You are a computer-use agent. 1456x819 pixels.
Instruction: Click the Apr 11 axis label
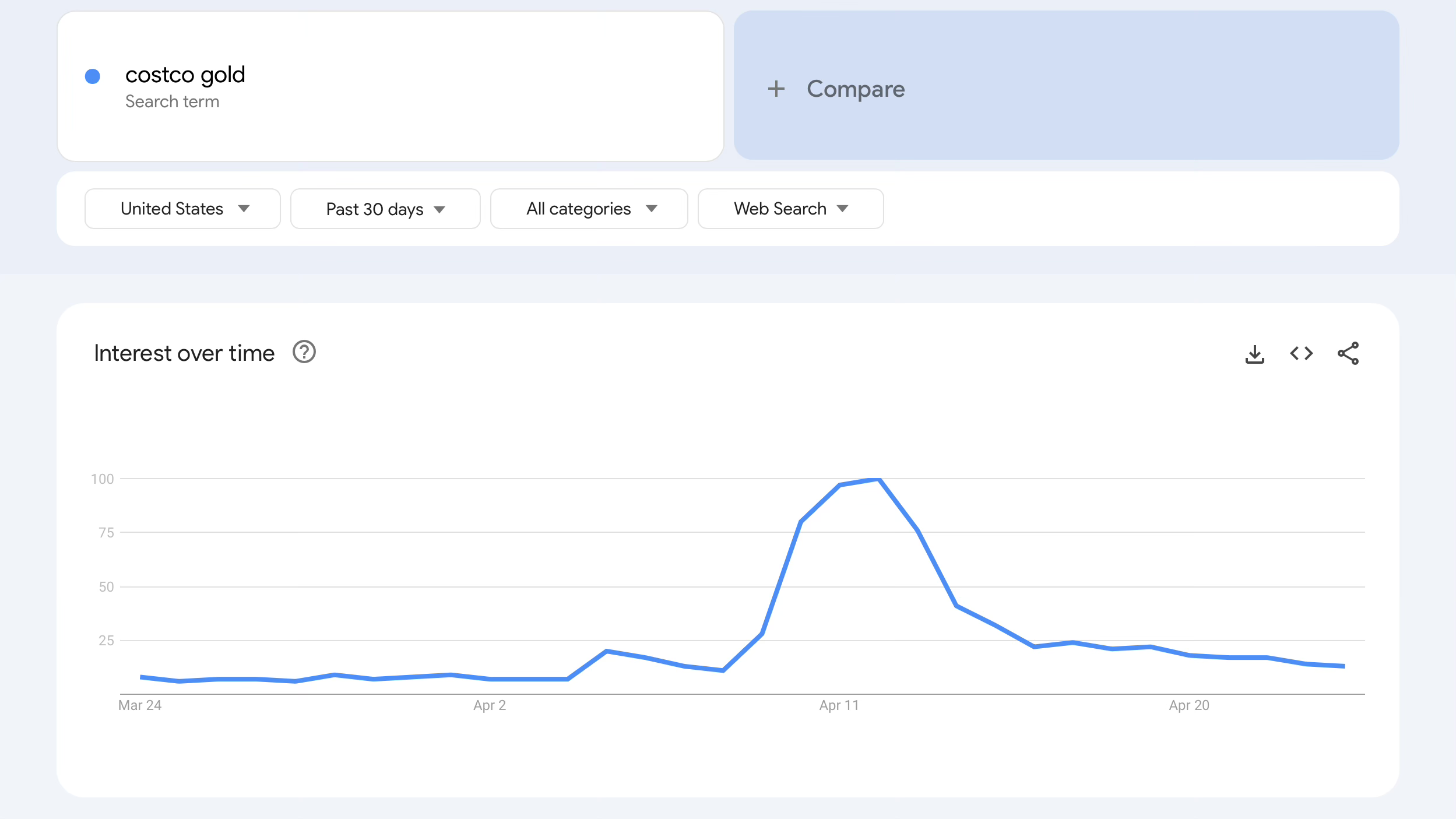(839, 705)
